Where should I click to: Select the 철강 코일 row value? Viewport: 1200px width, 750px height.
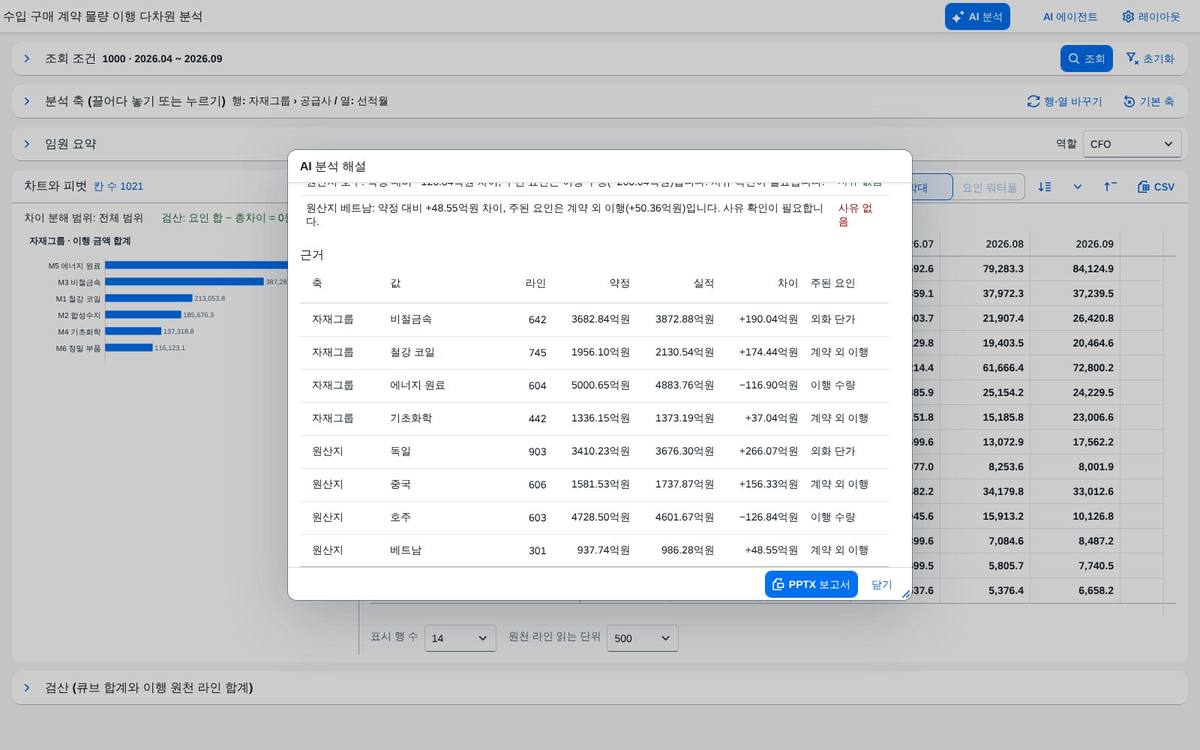pyautogui.click(x=413, y=353)
